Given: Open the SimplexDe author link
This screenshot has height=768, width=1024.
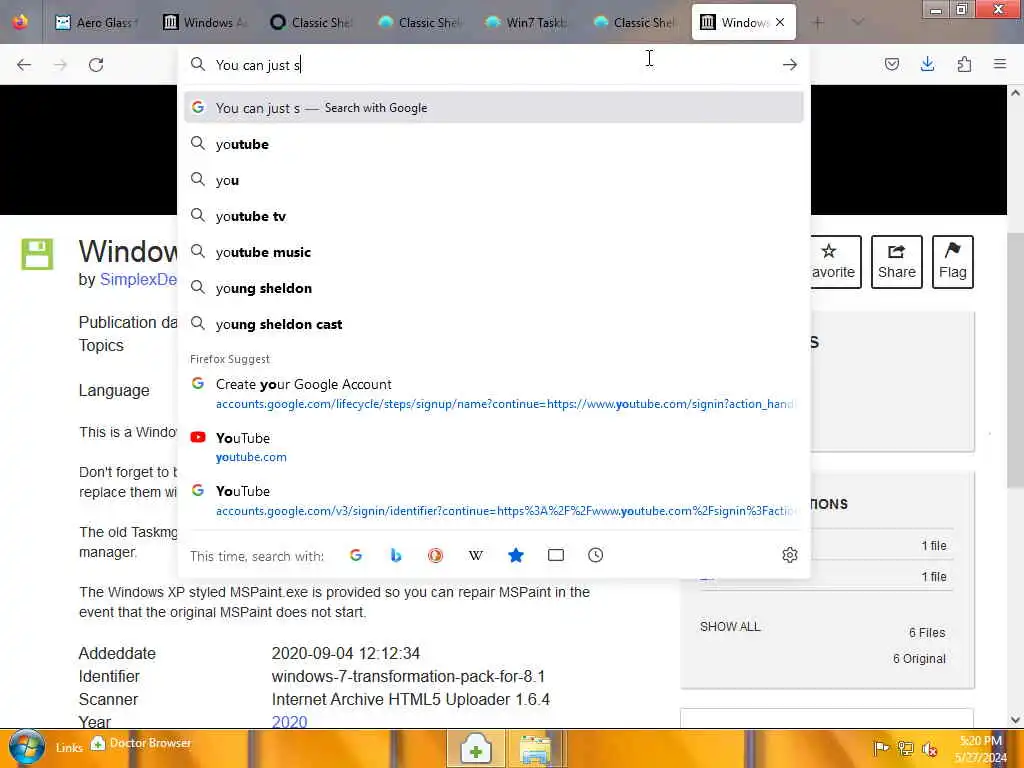Looking at the screenshot, I should coord(138,280).
